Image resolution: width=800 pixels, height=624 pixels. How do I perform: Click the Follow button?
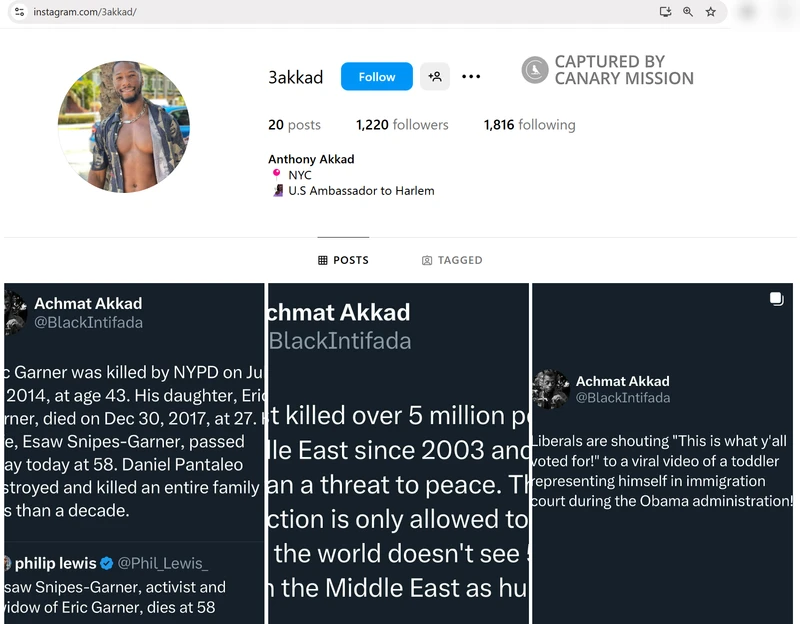(x=376, y=76)
